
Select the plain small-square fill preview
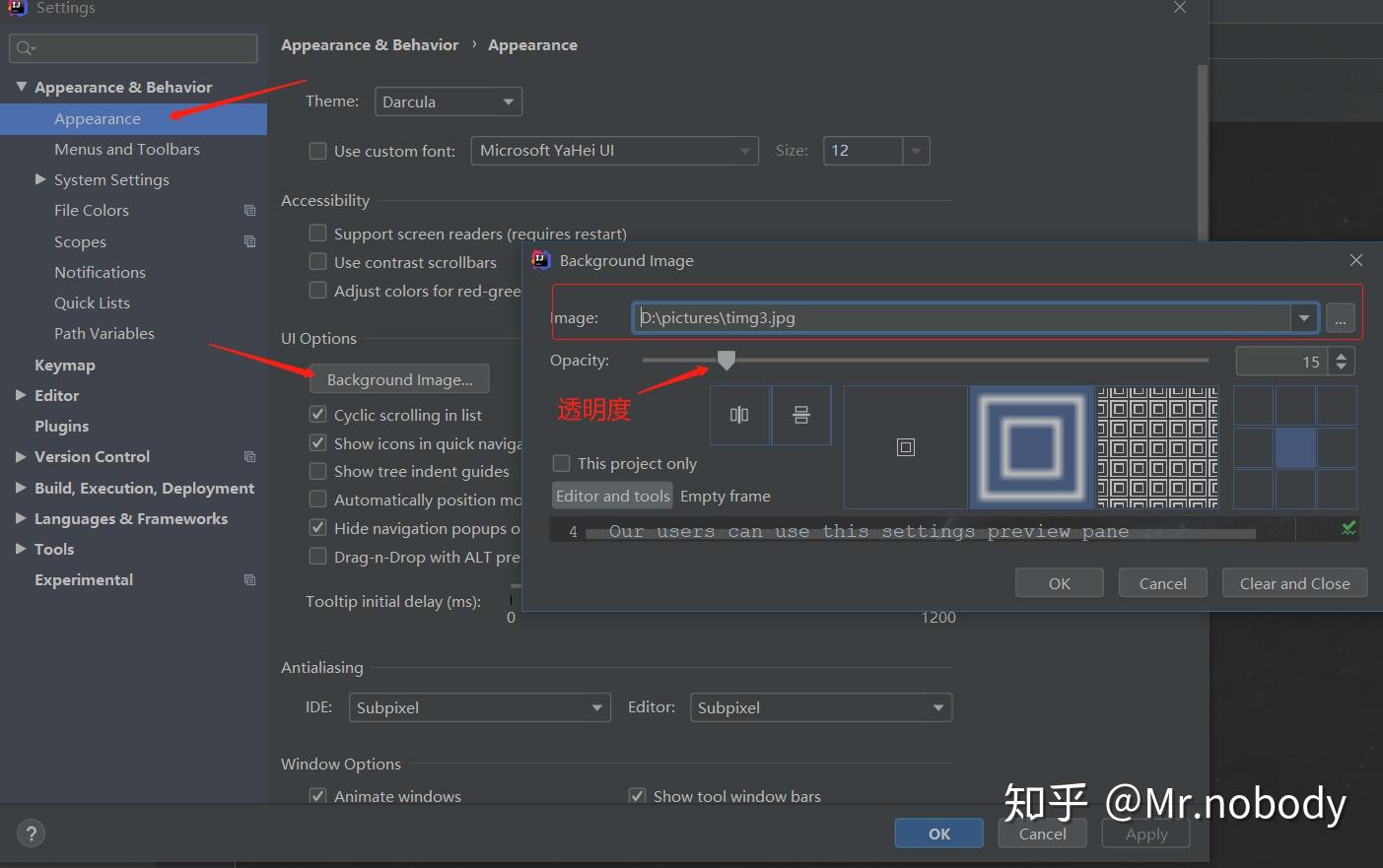[904, 446]
